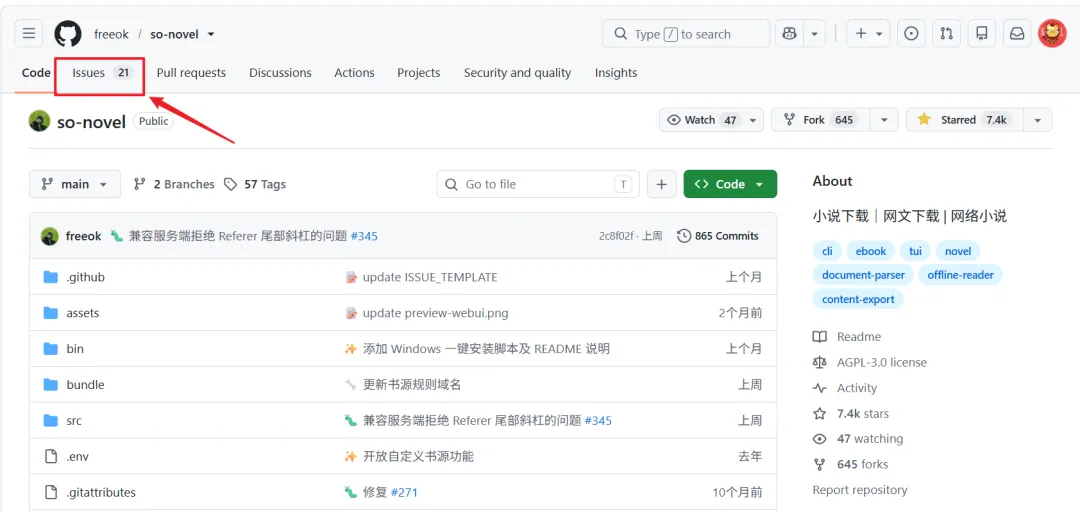Expand the Fork dropdown arrow

point(884,120)
